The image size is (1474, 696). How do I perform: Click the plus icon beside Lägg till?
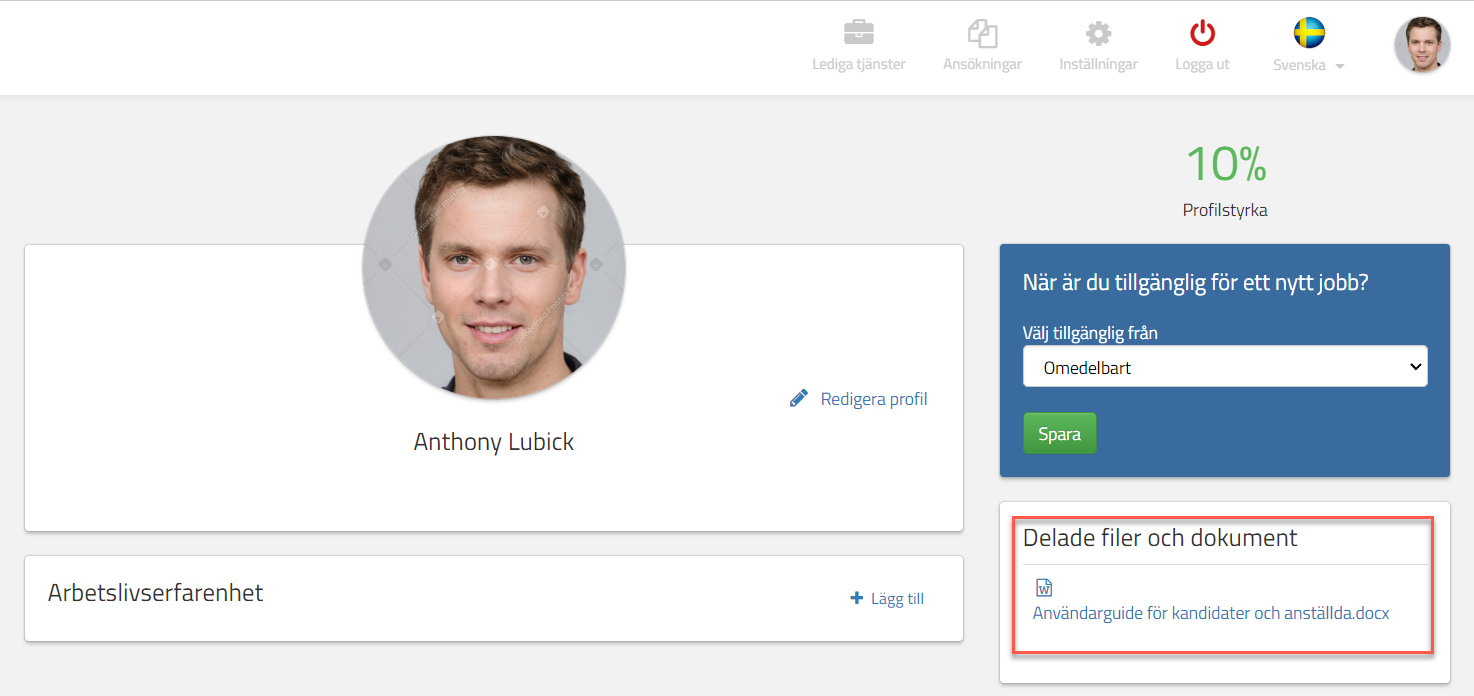856,598
